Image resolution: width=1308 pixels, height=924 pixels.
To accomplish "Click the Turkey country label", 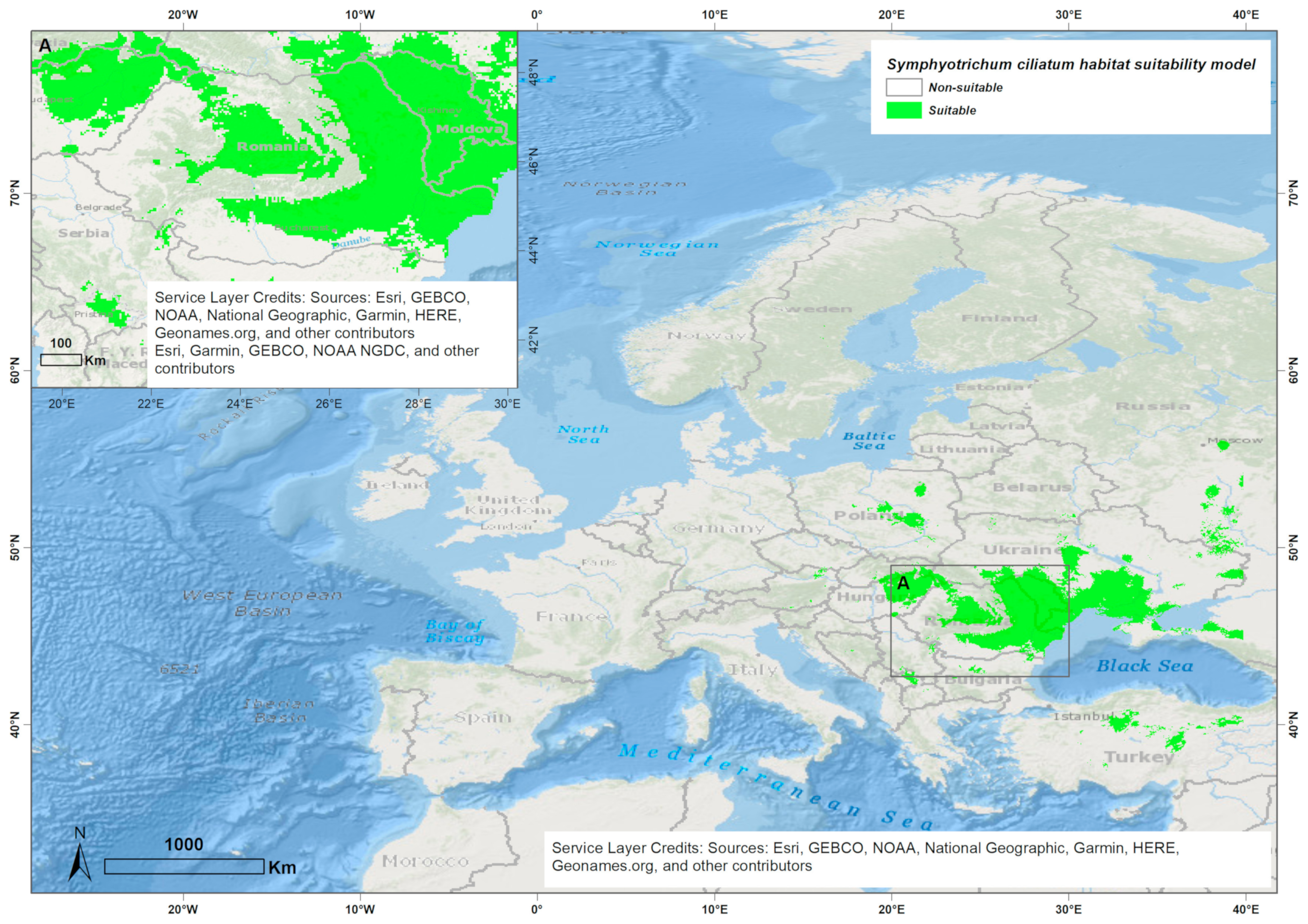I will click(1139, 757).
